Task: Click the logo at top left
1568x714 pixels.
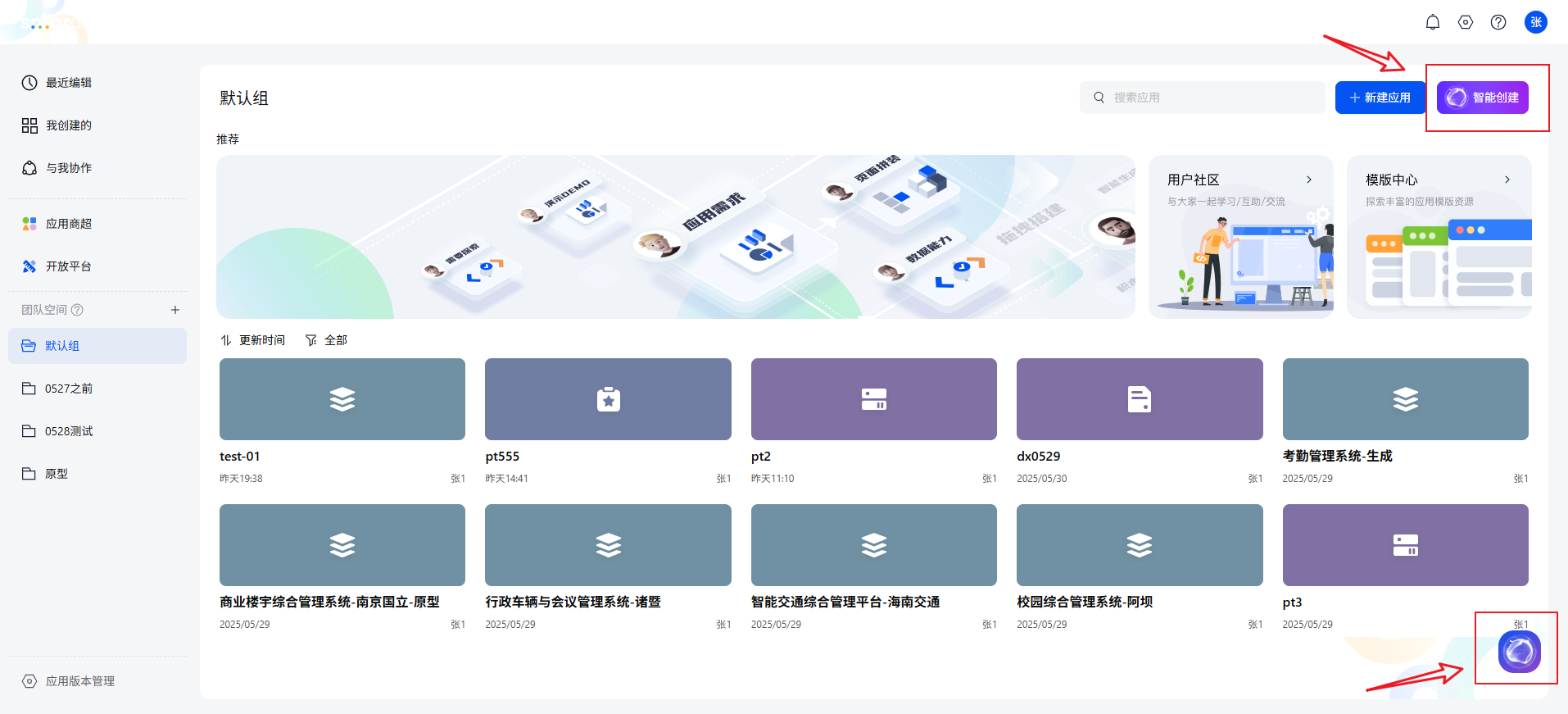Action: pos(49,24)
